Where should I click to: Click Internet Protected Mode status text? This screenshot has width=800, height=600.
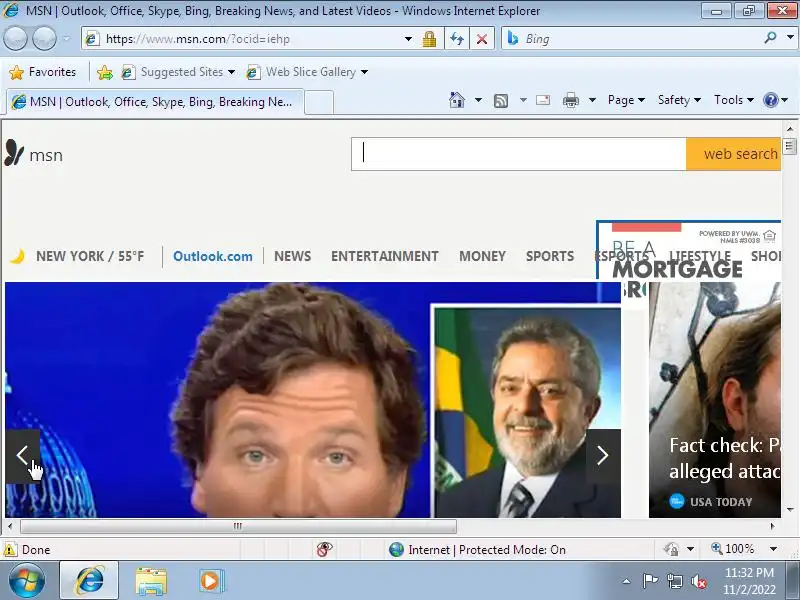(487, 549)
